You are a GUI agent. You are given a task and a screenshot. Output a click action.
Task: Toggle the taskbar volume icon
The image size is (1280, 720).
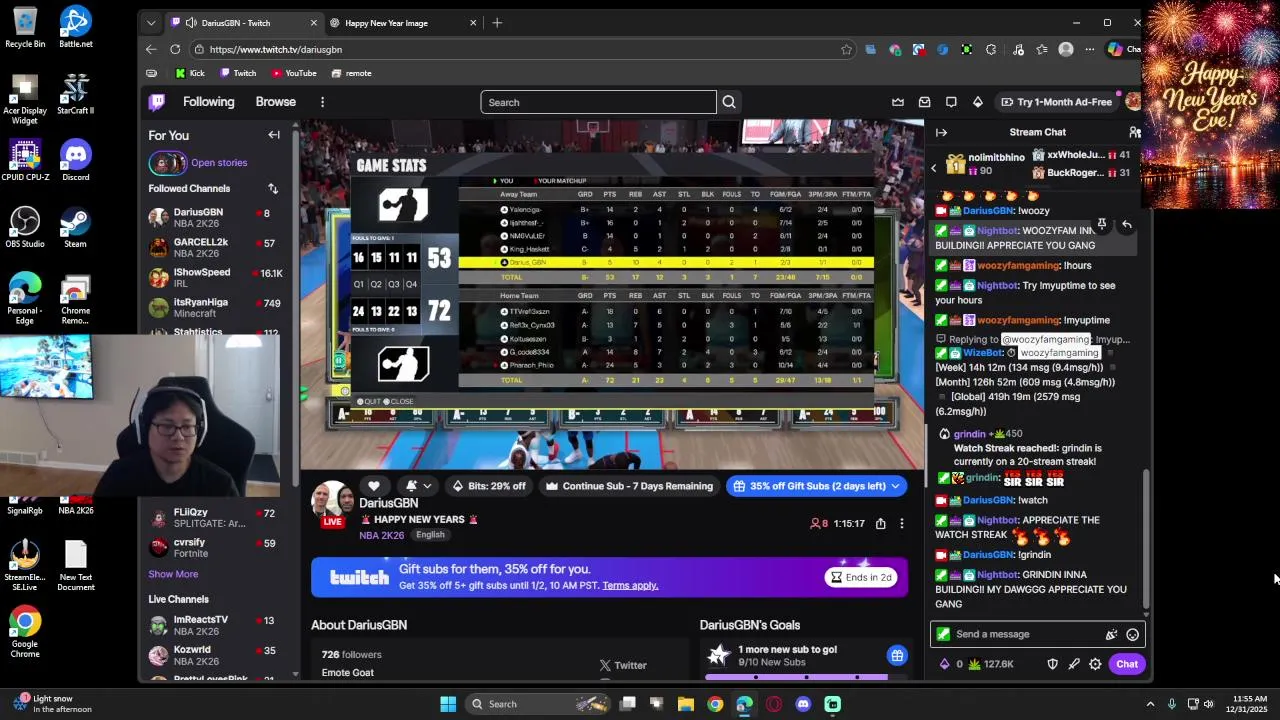[x=1208, y=704]
